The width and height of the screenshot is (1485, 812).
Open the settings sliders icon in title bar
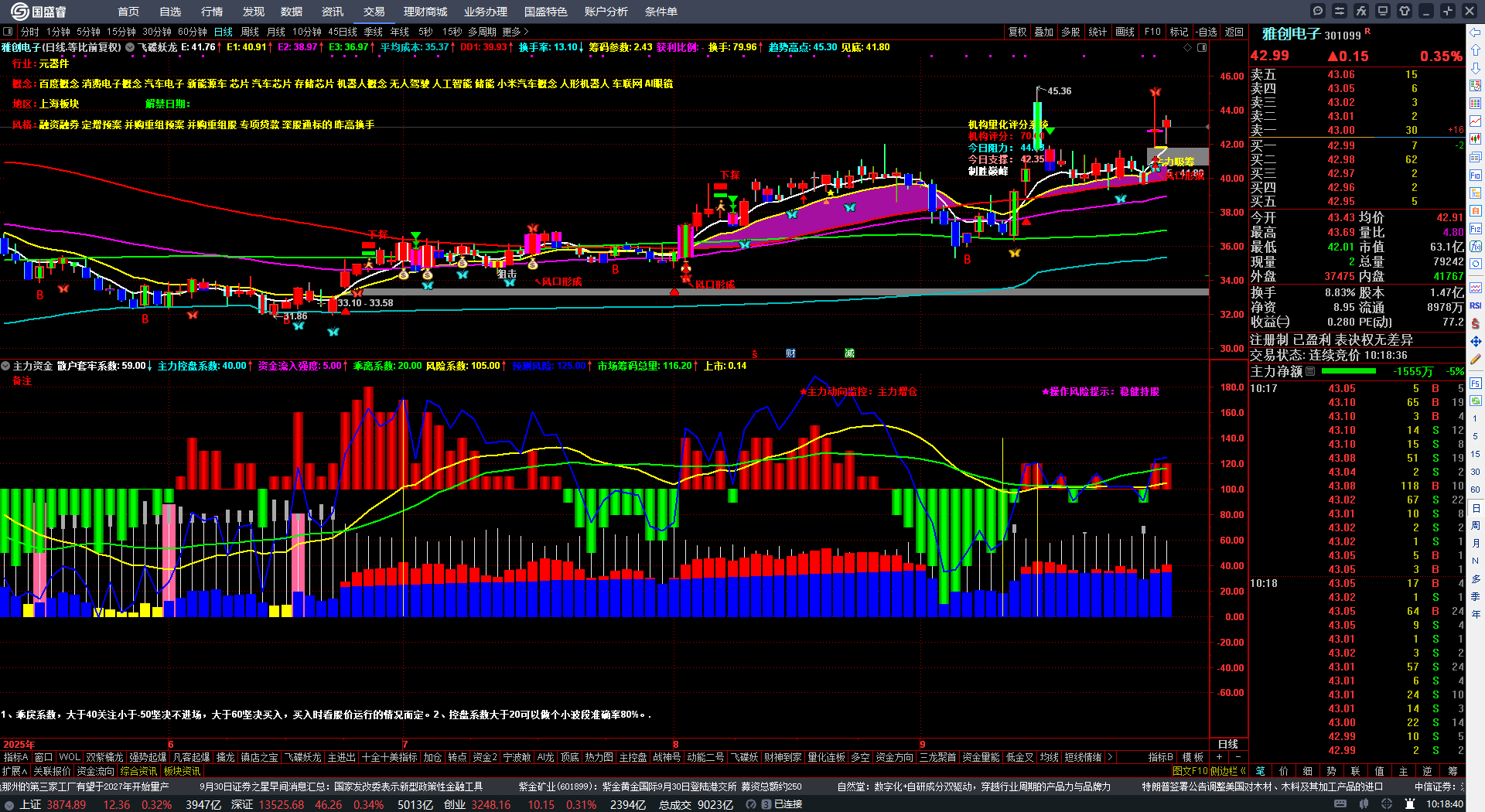(1340, 11)
